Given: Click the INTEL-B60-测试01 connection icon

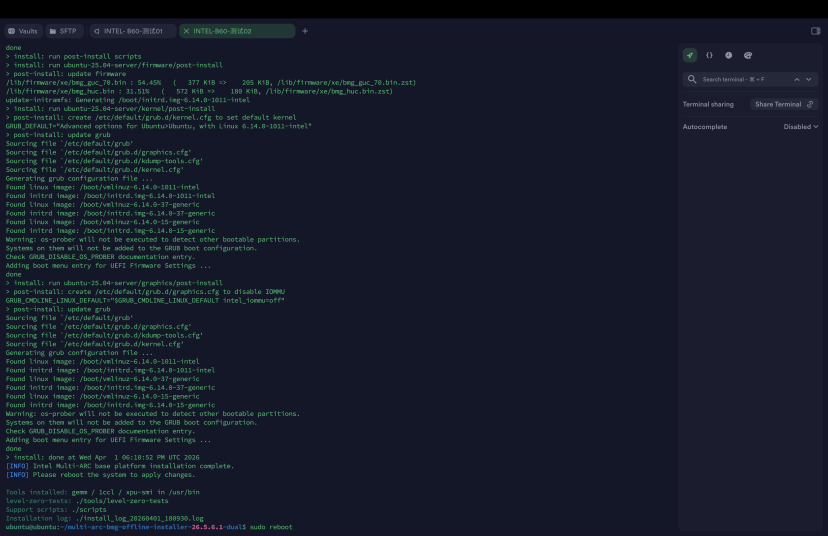Looking at the screenshot, I should [x=97, y=31].
